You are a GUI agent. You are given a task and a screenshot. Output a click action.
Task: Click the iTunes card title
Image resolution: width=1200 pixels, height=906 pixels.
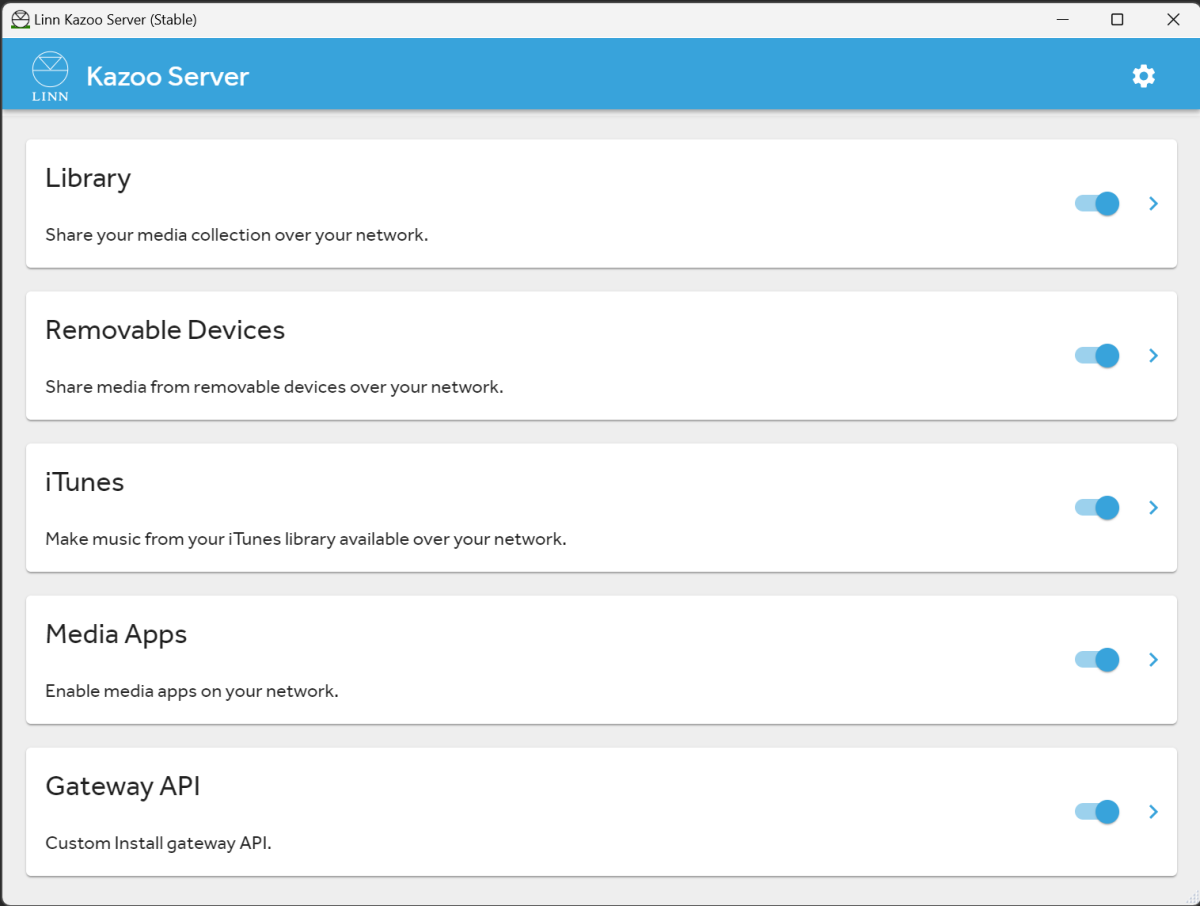click(85, 482)
